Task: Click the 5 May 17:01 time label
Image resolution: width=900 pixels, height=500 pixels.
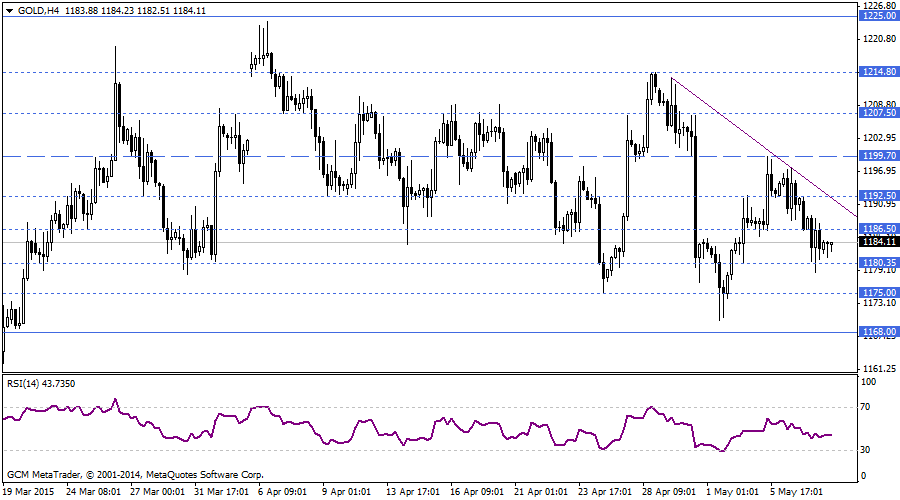Action: (797, 492)
